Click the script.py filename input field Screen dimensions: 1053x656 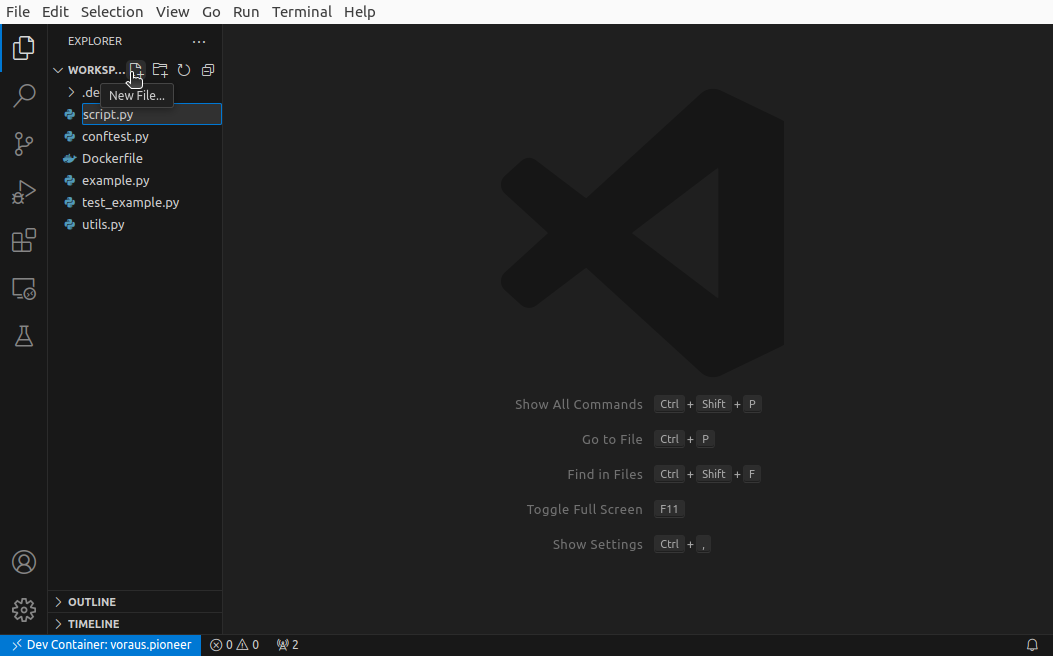pyautogui.click(x=150, y=114)
